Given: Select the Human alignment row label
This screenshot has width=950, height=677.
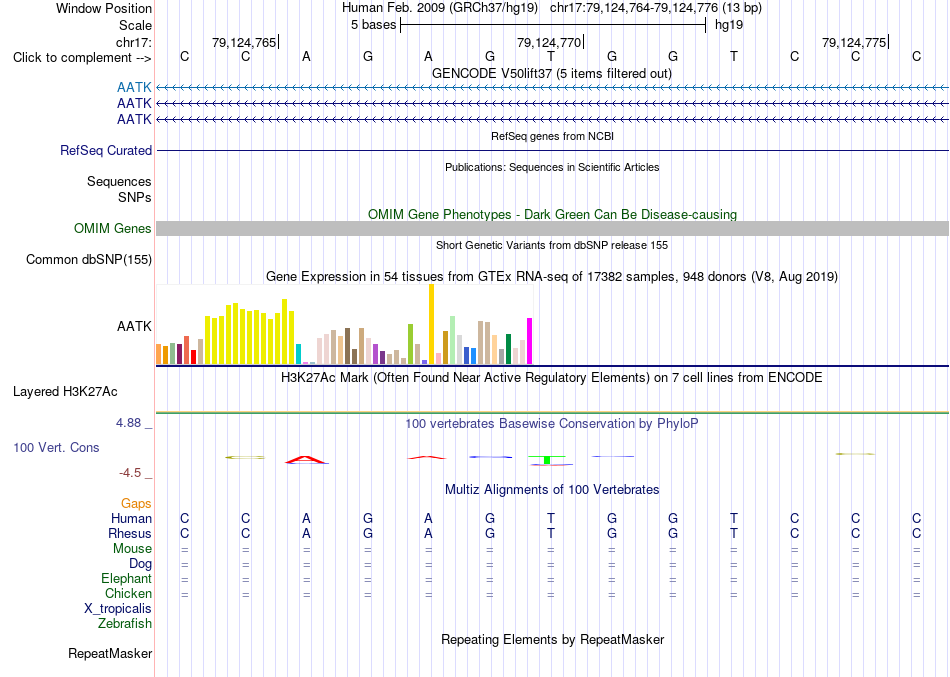Looking at the screenshot, I should (131, 518).
